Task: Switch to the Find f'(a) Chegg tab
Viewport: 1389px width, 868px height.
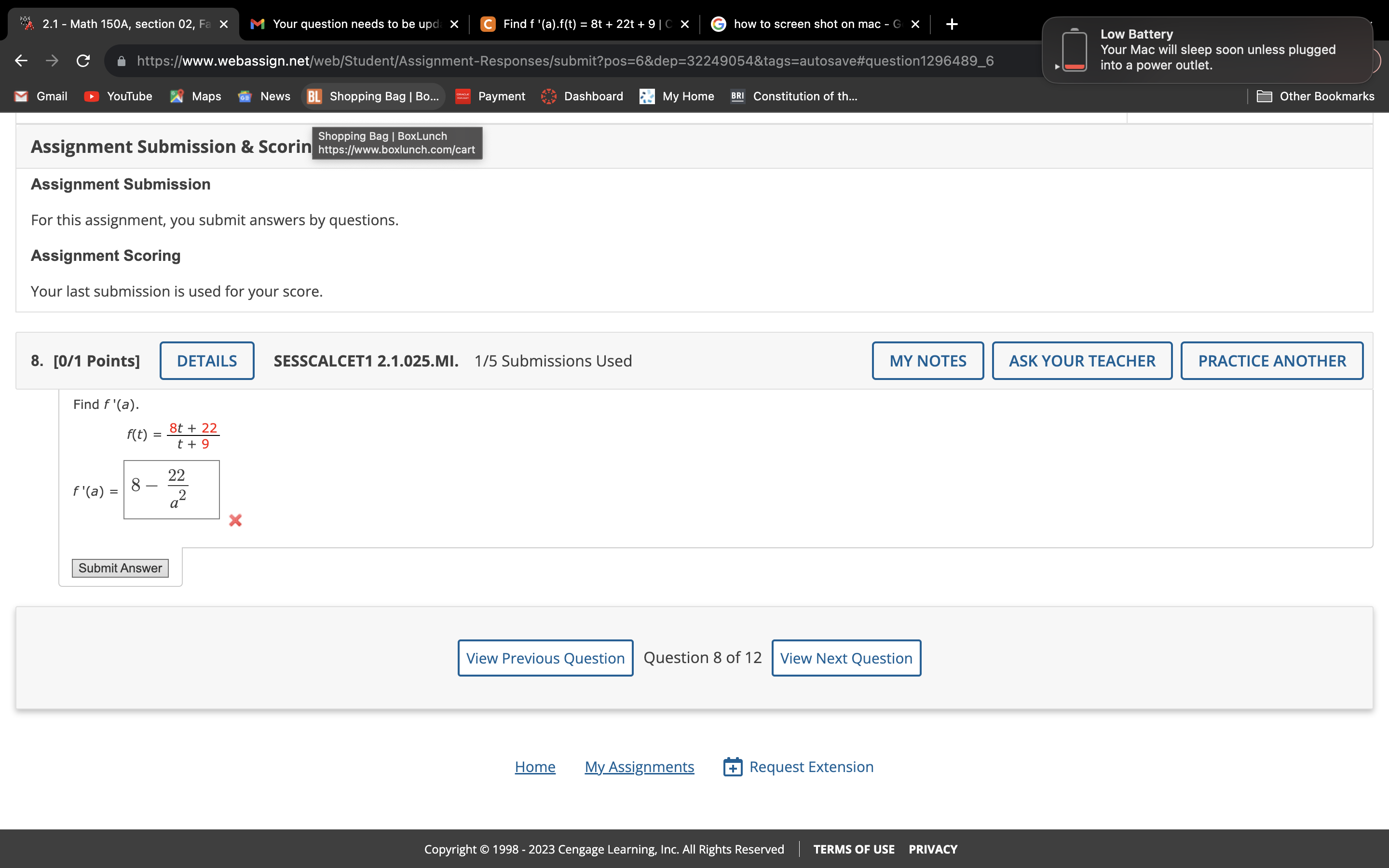Action: pos(586,24)
